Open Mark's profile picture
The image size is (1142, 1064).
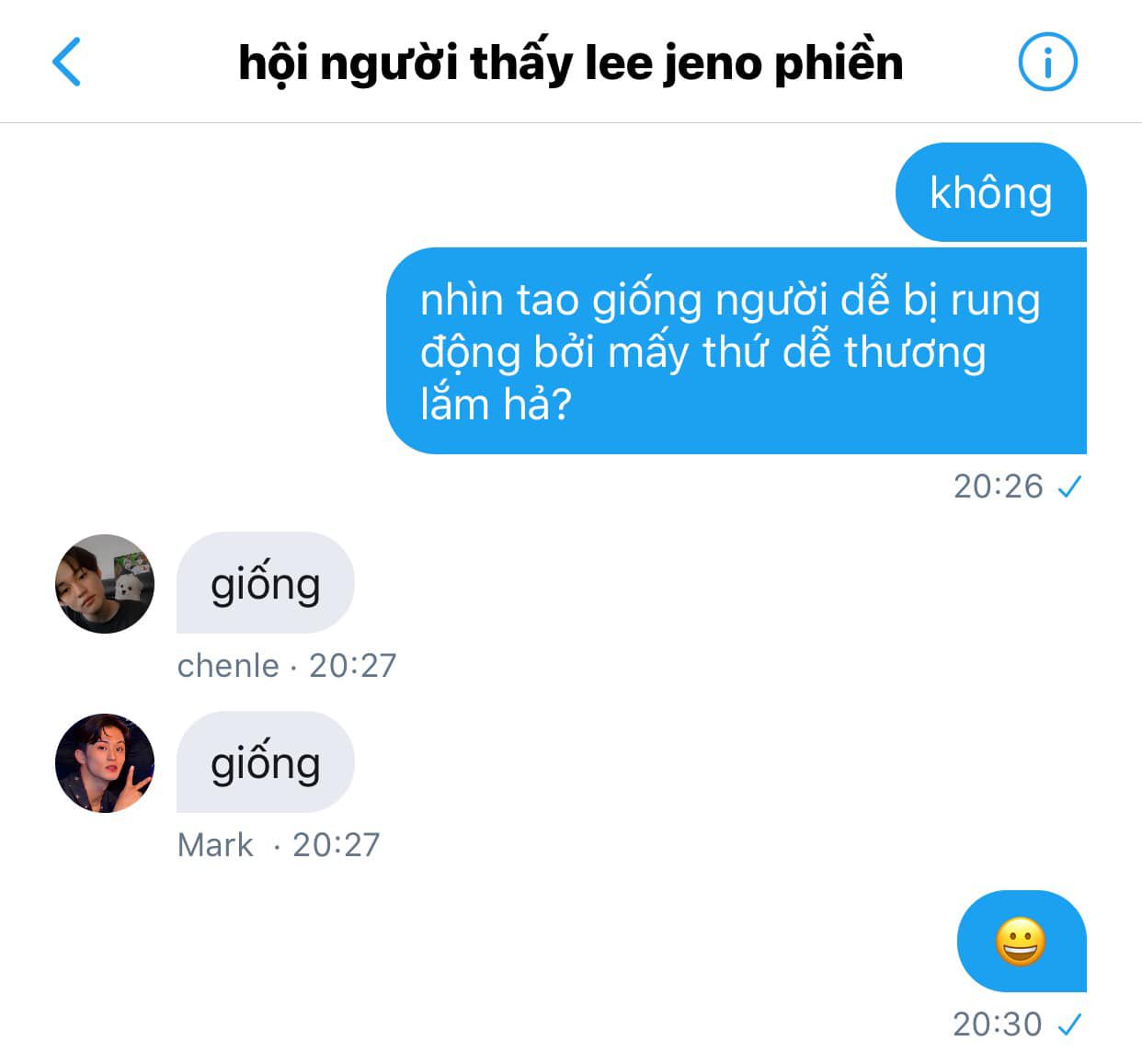pos(105,762)
